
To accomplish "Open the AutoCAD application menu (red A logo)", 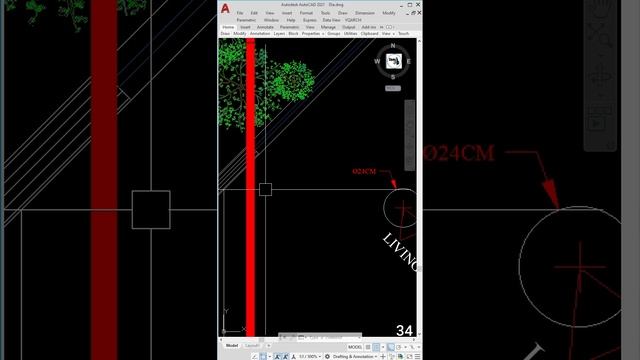I will coord(225,9).
